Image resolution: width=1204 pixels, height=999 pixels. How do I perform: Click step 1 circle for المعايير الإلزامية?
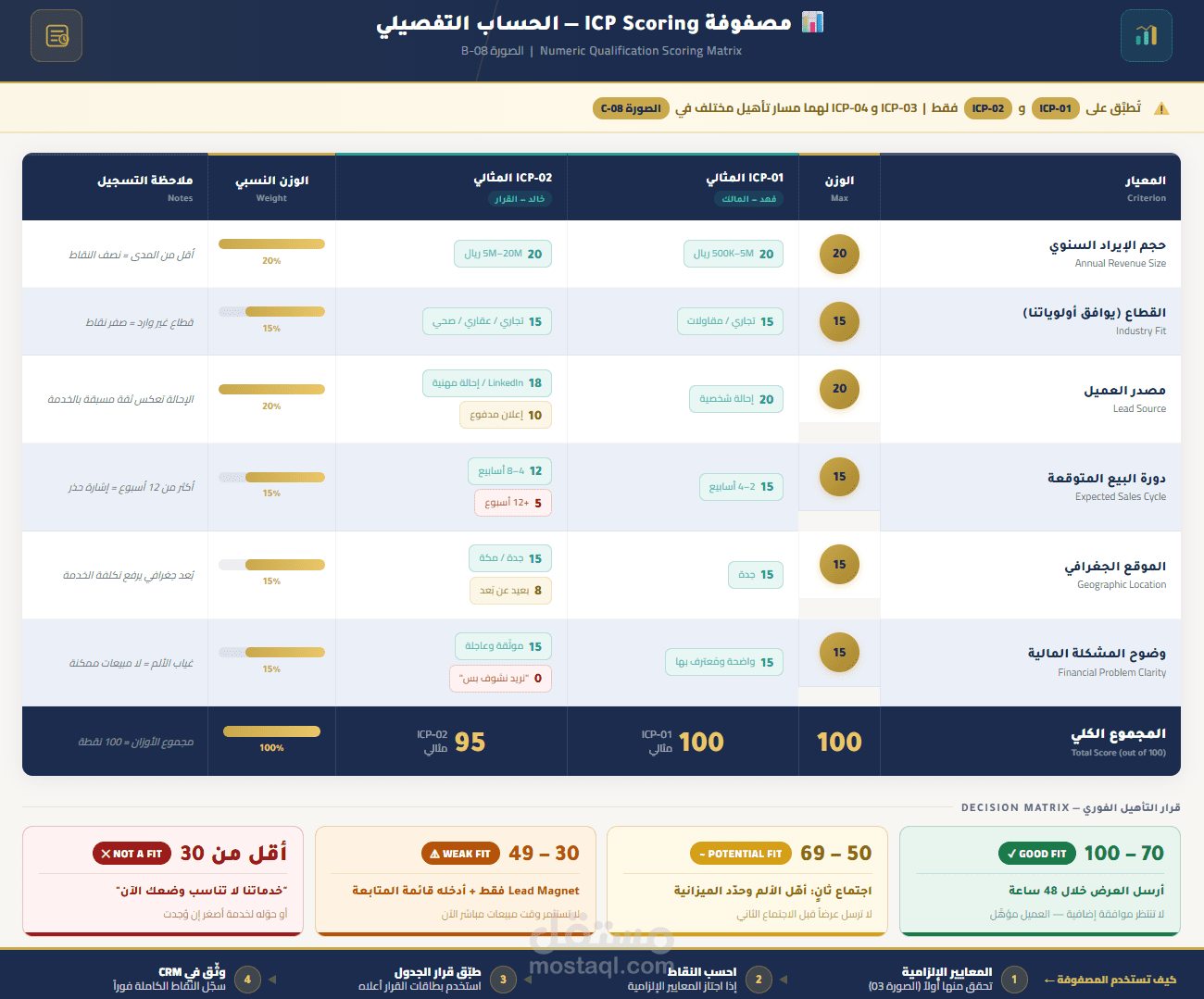click(1014, 980)
